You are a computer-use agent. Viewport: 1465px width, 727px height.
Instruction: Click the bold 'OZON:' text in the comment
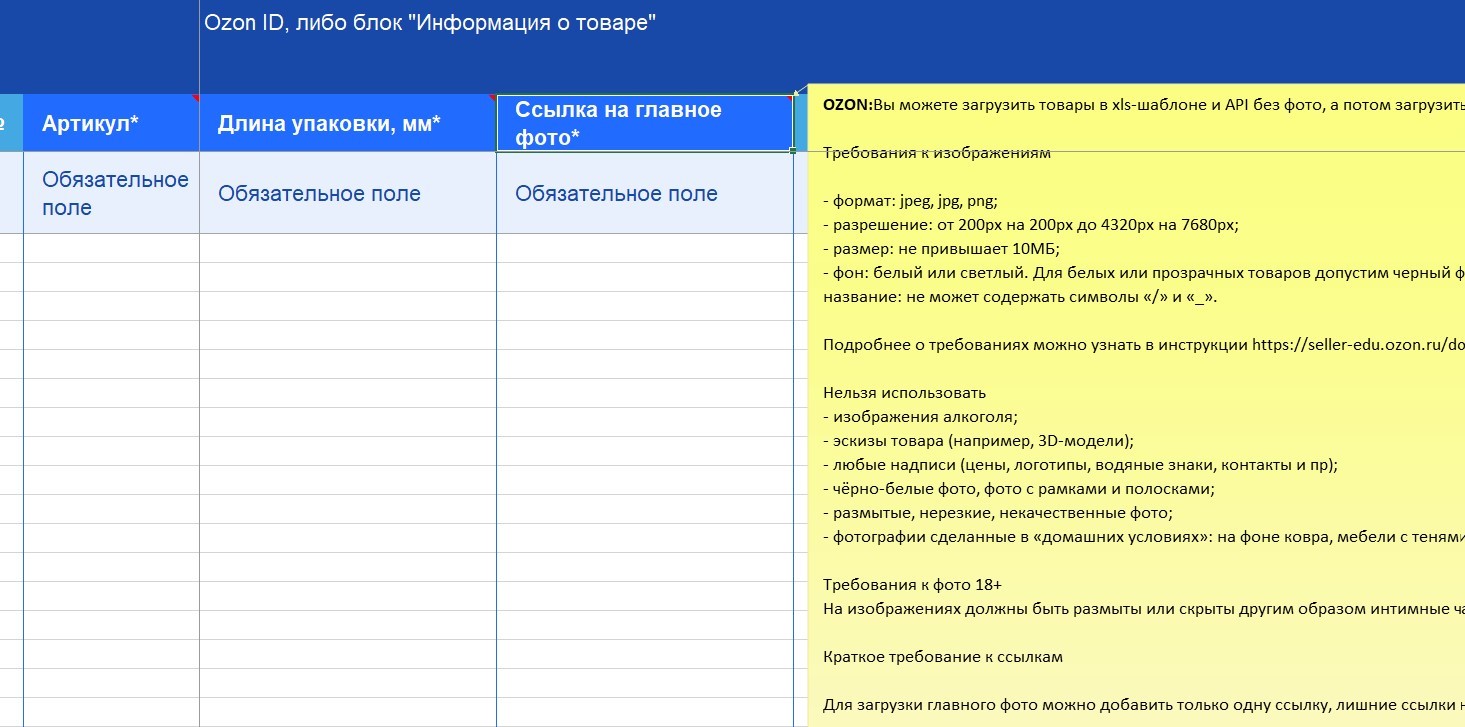(847, 105)
